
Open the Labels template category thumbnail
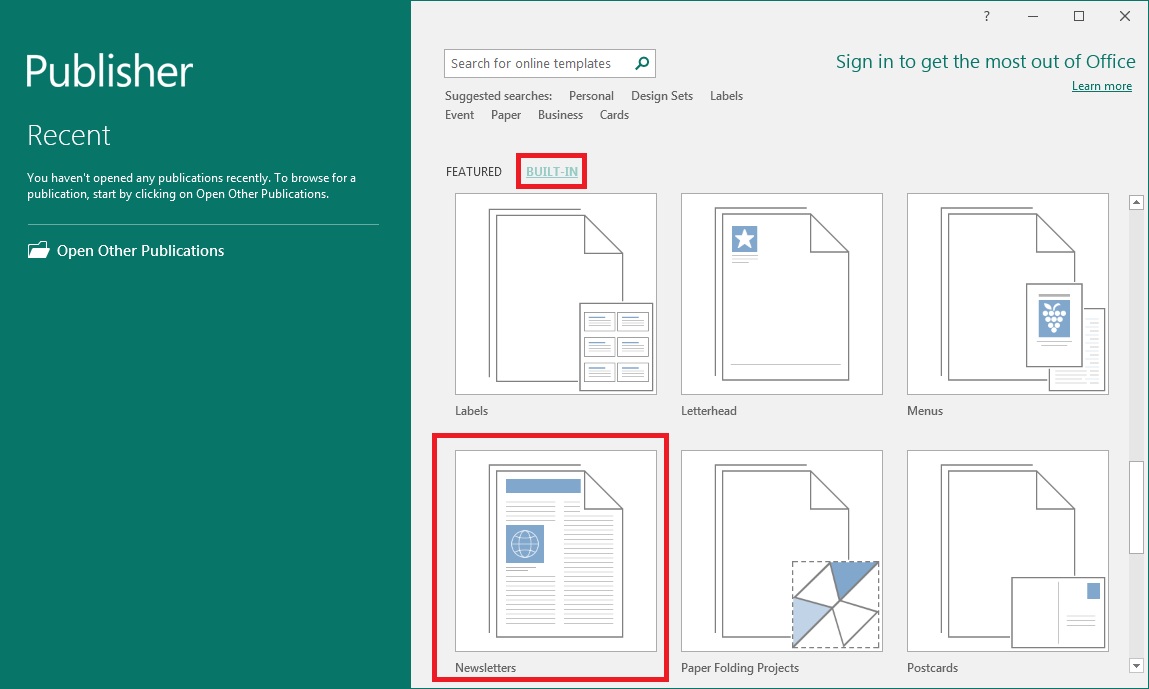click(555, 294)
